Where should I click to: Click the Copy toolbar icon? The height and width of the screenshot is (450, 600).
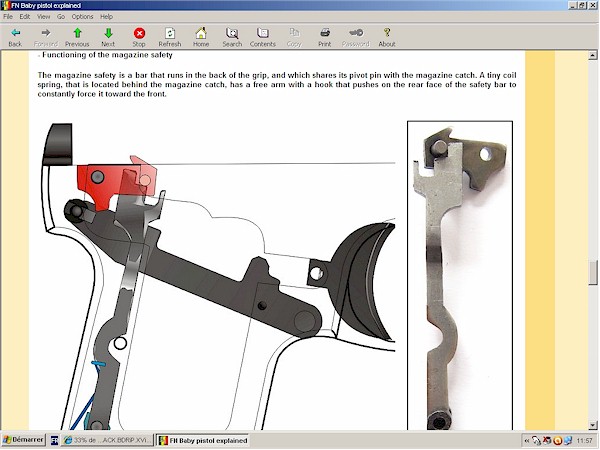pos(294,38)
